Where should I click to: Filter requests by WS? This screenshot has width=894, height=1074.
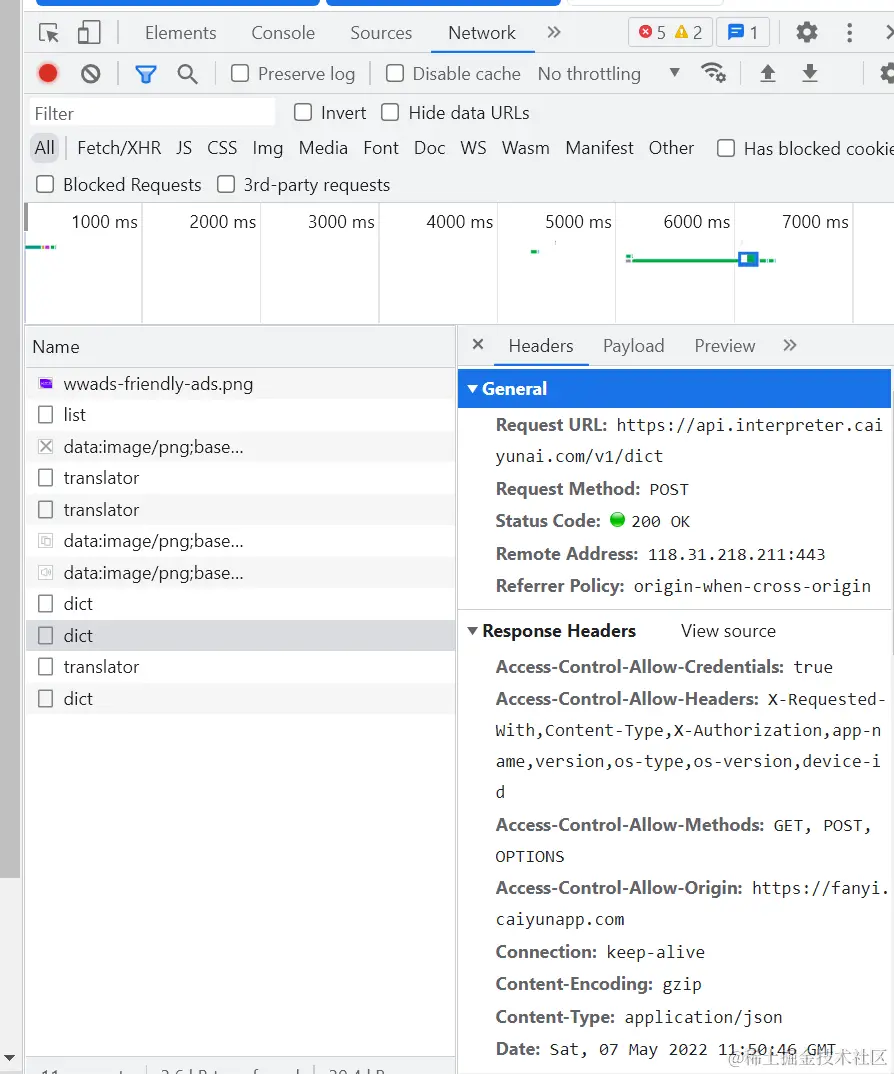(473, 148)
